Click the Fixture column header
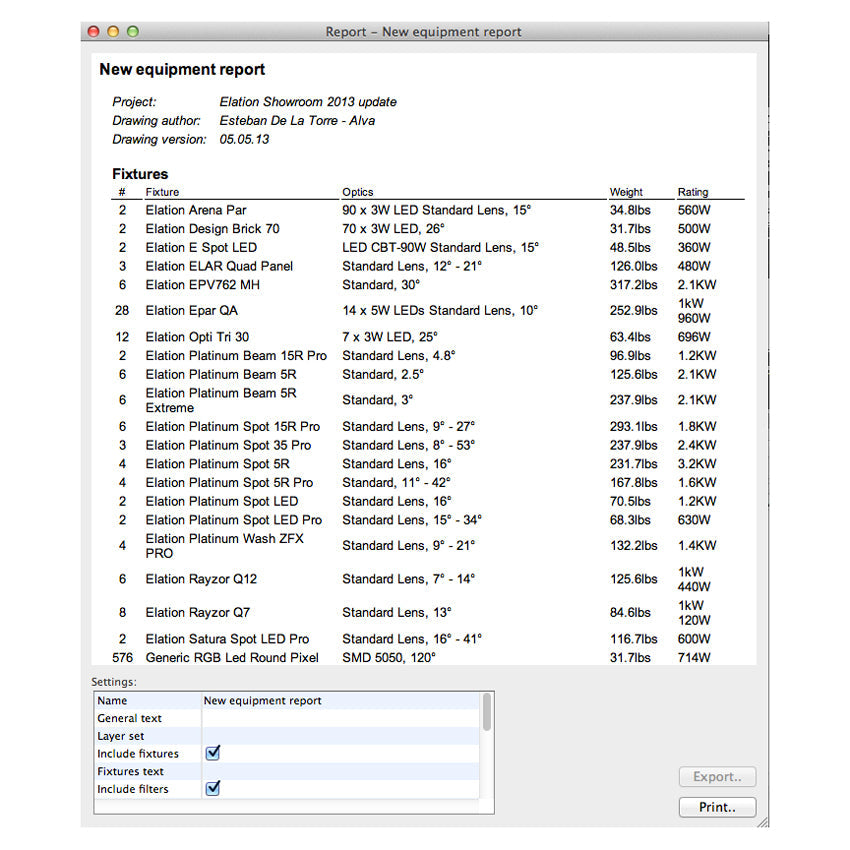This screenshot has width=850, height=850. tap(162, 192)
